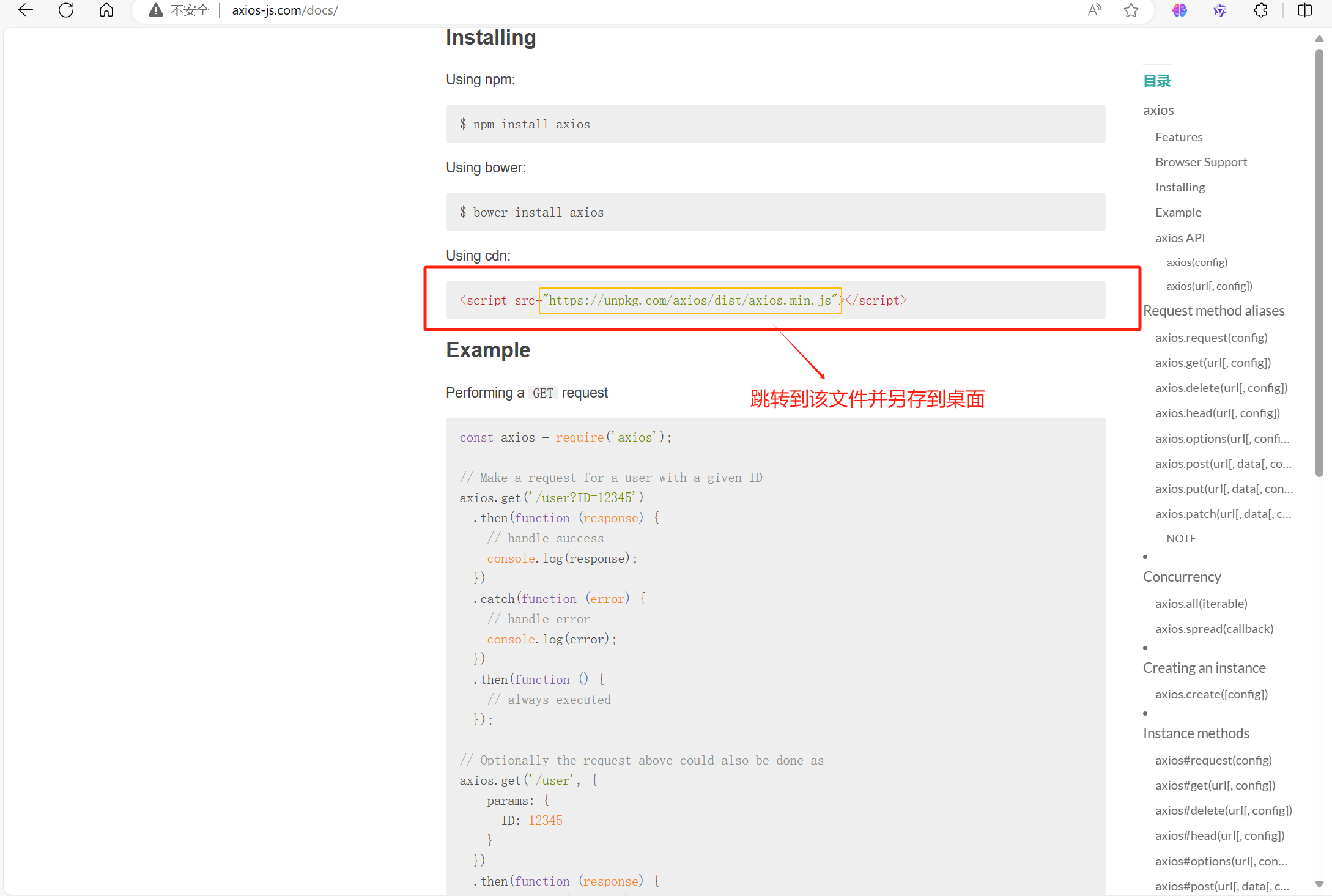Open the axios link in the contents

tap(1158, 110)
